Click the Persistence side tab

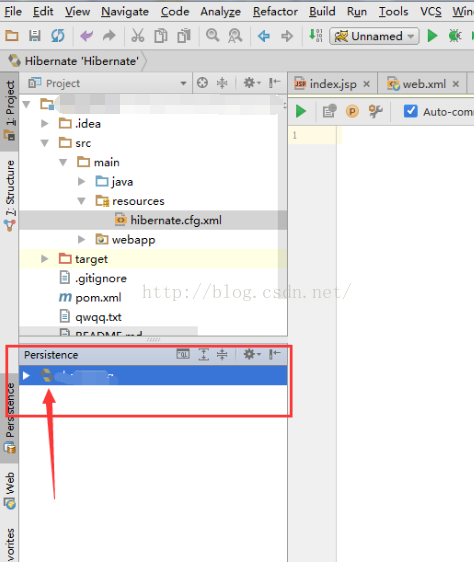[x=10, y=418]
